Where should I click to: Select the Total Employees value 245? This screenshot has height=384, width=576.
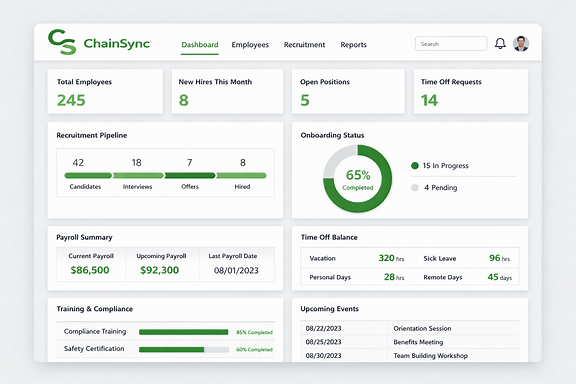coord(71,100)
